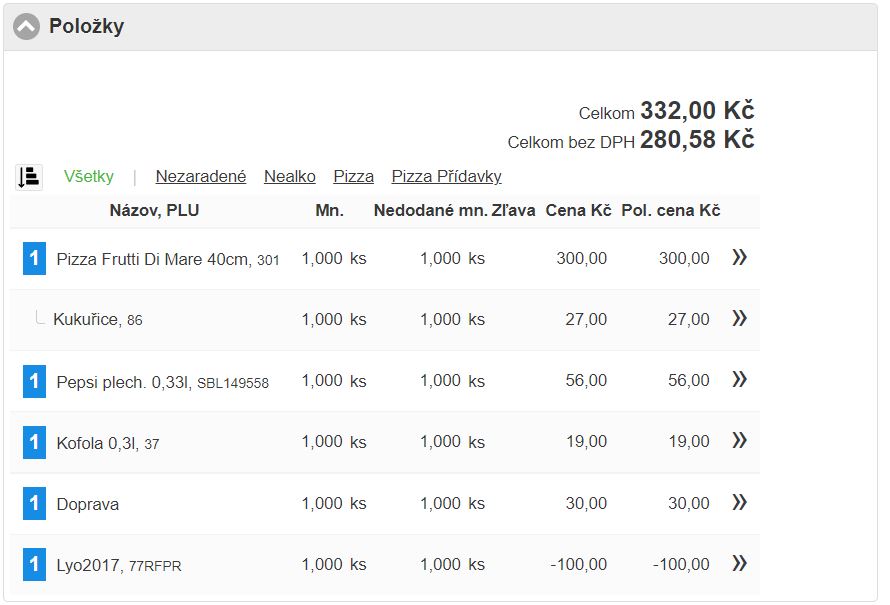Click blue quantity badge for Pizza Frutti Di Mare
This screenshot has height=605, width=890.
pos(34,259)
